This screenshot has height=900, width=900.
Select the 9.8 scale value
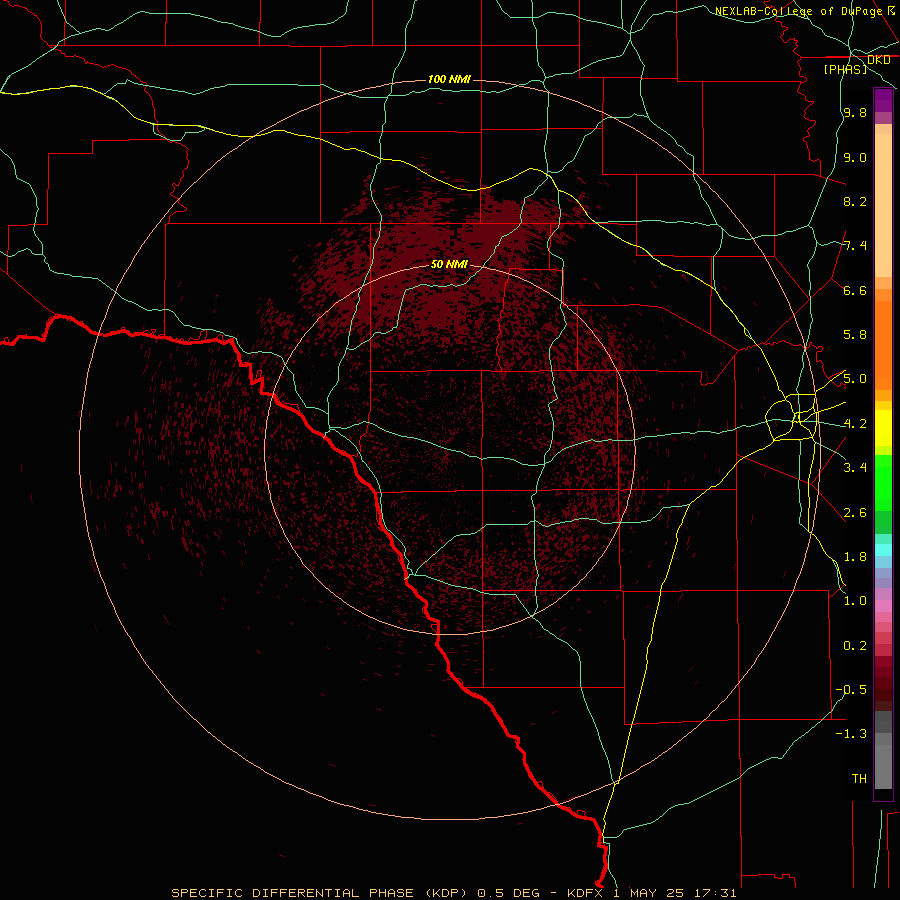855,112
